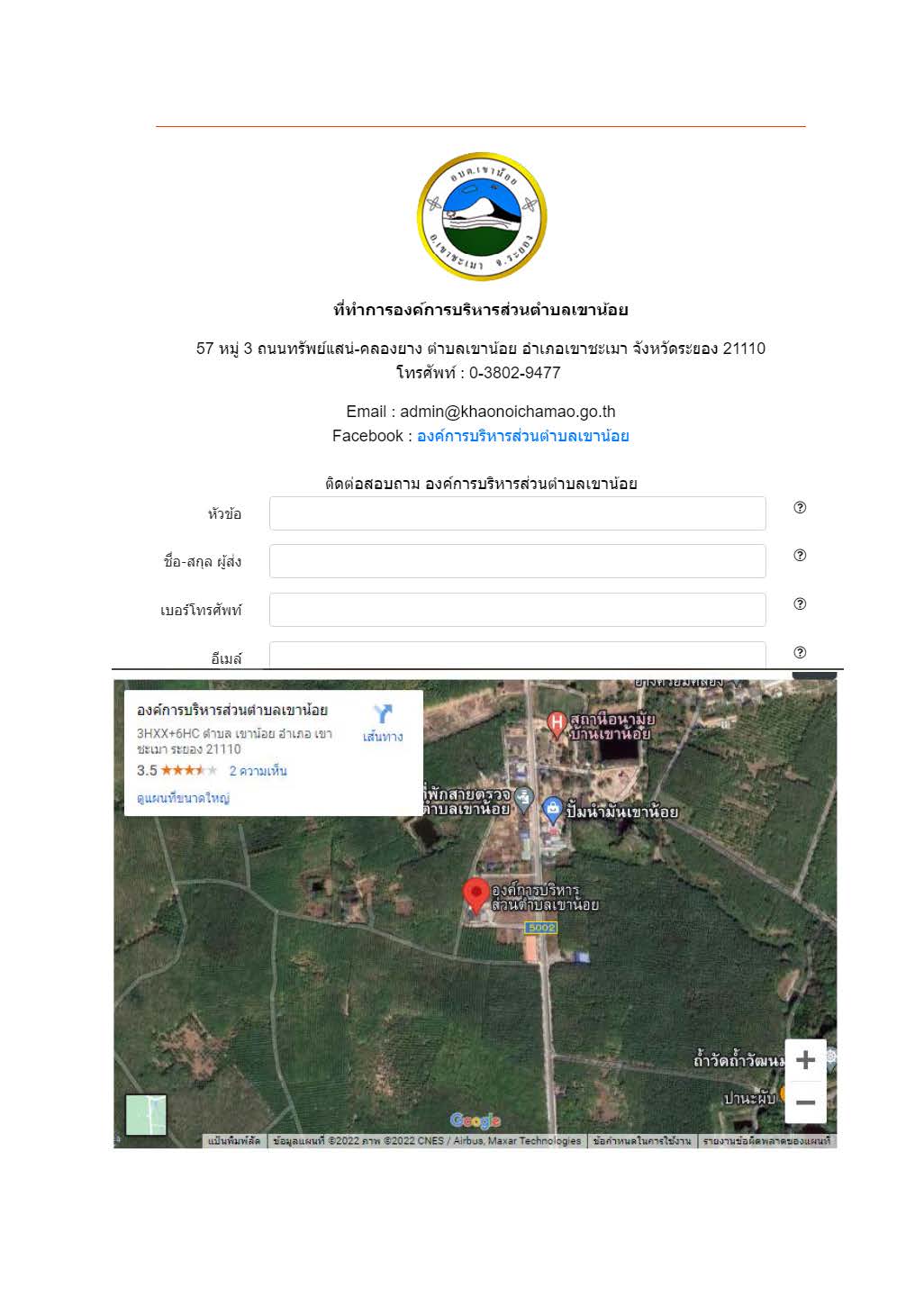The width and height of the screenshot is (924, 1306).
Task: Click the เส้นทาง directions arrow icon
Action: coord(383,714)
